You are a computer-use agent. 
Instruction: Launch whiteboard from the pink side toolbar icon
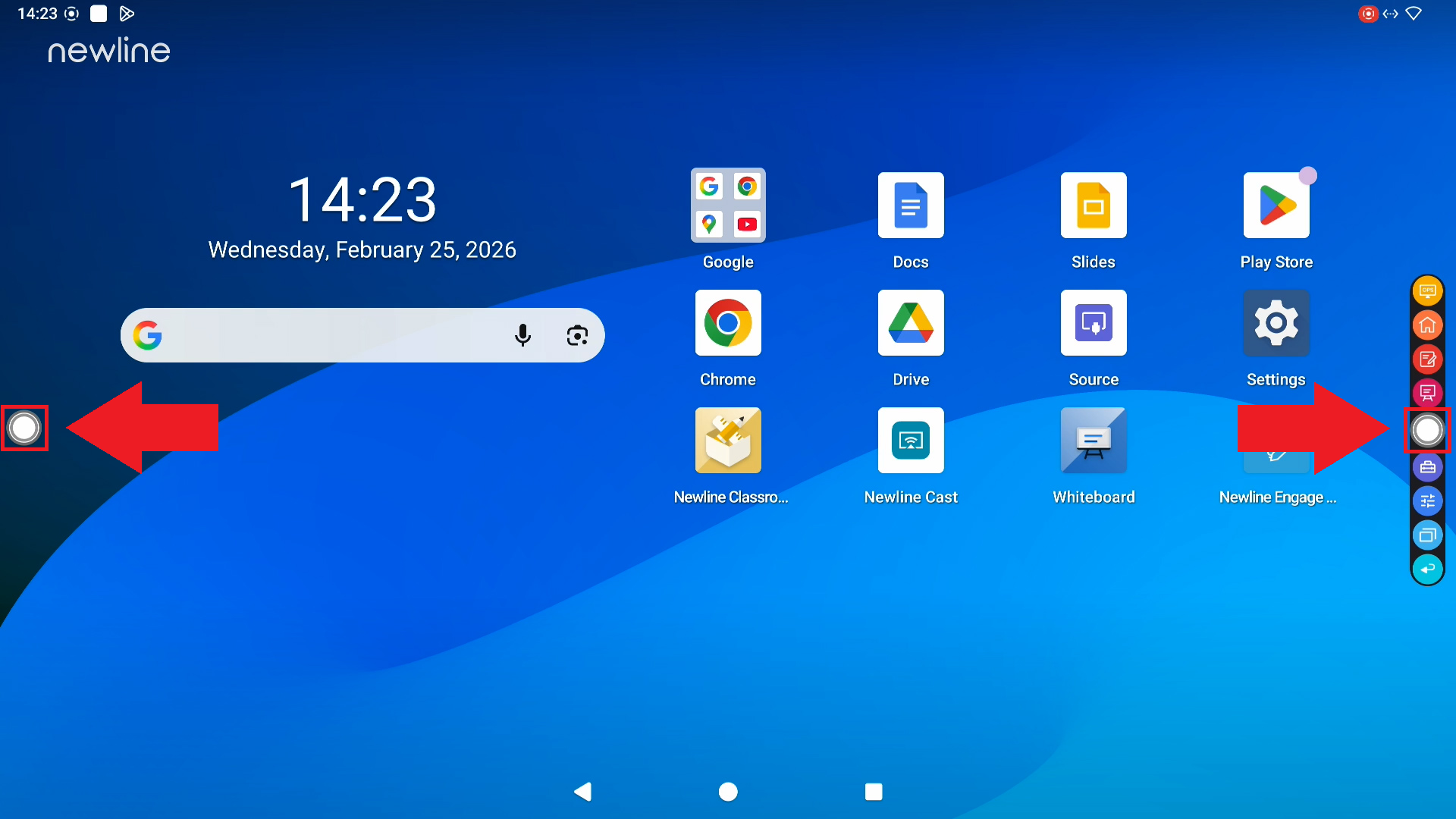pyautogui.click(x=1427, y=392)
